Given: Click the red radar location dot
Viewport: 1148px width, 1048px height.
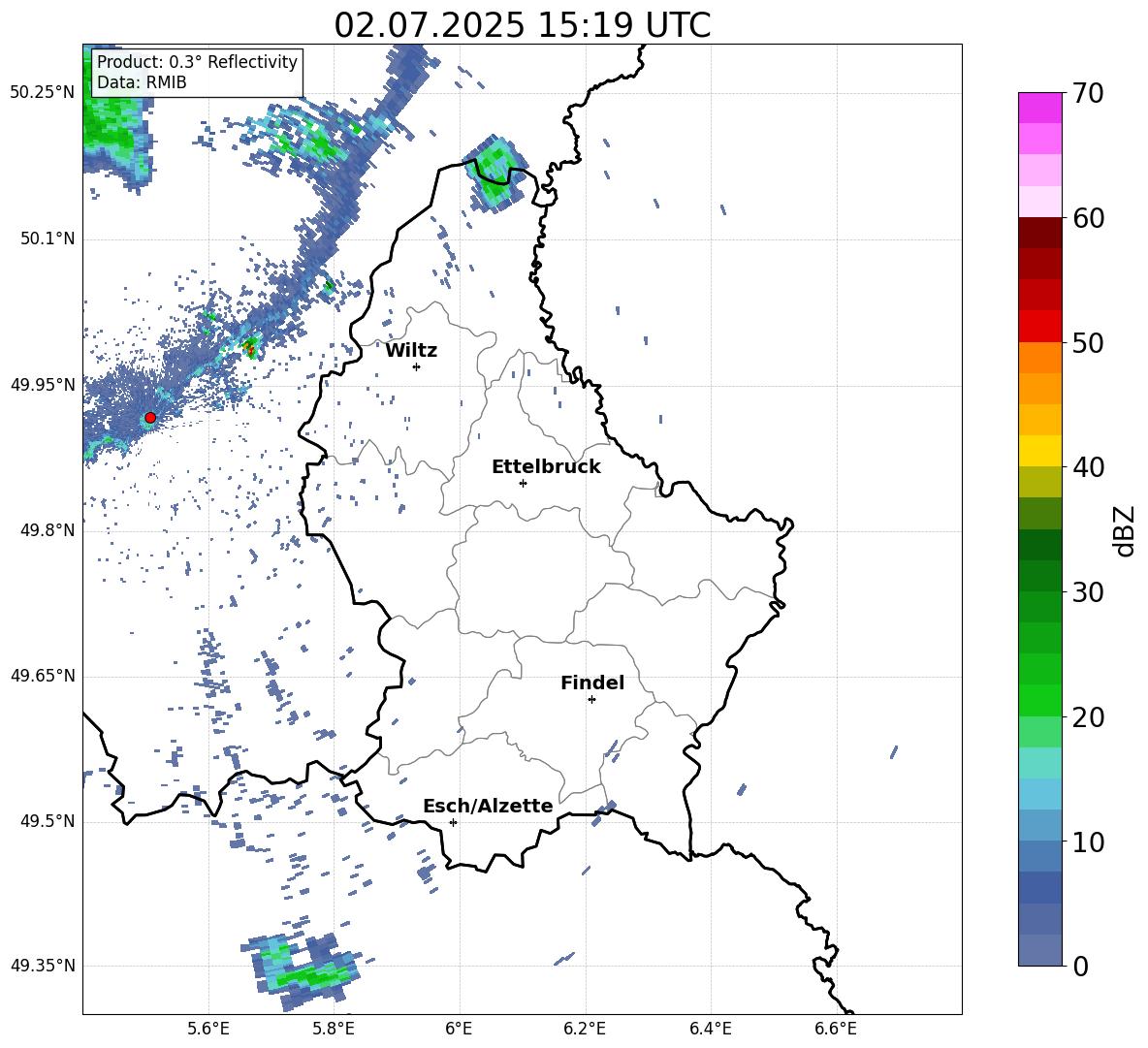Looking at the screenshot, I should tap(150, 417).
